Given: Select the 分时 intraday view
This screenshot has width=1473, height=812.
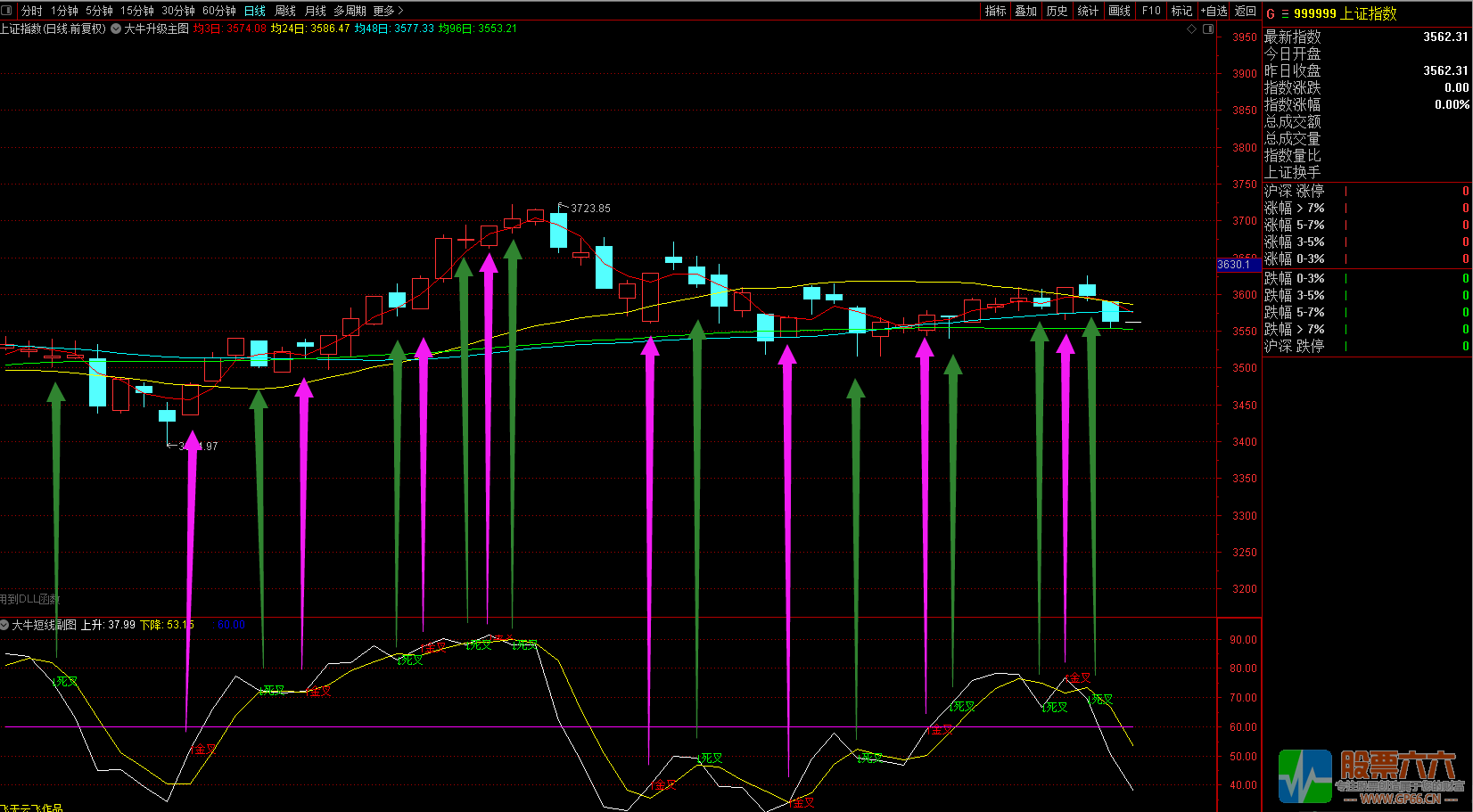Looking at the screenshot, I should point(32,11).
